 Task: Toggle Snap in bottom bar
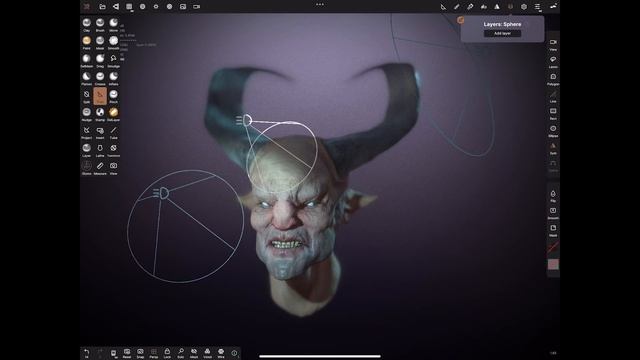[140, 353]
